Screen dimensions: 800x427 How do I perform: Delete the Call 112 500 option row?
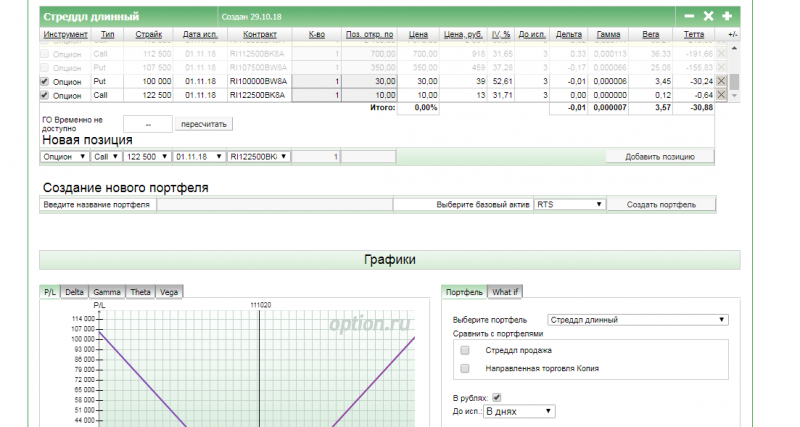point(721,54)
